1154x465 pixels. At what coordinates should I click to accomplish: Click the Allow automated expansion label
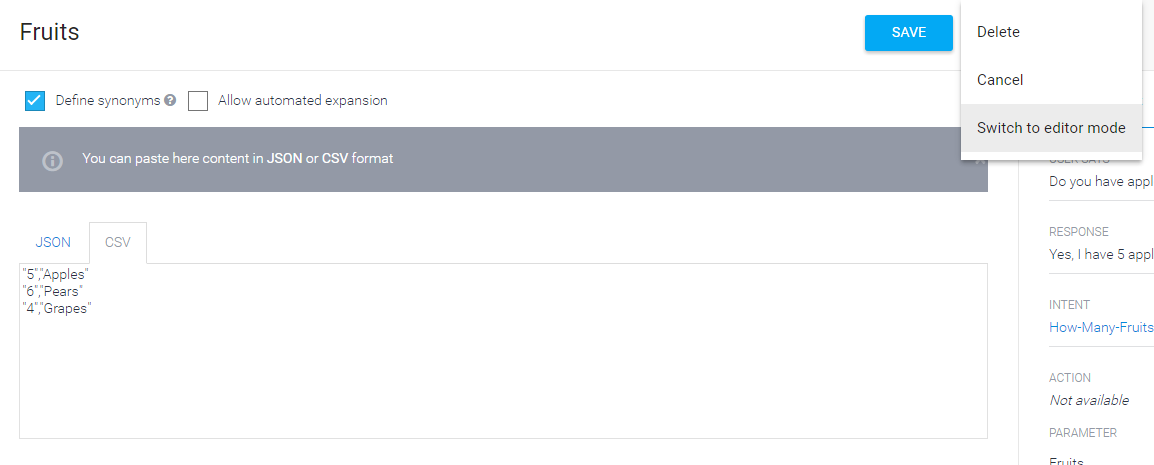(302, 101)
